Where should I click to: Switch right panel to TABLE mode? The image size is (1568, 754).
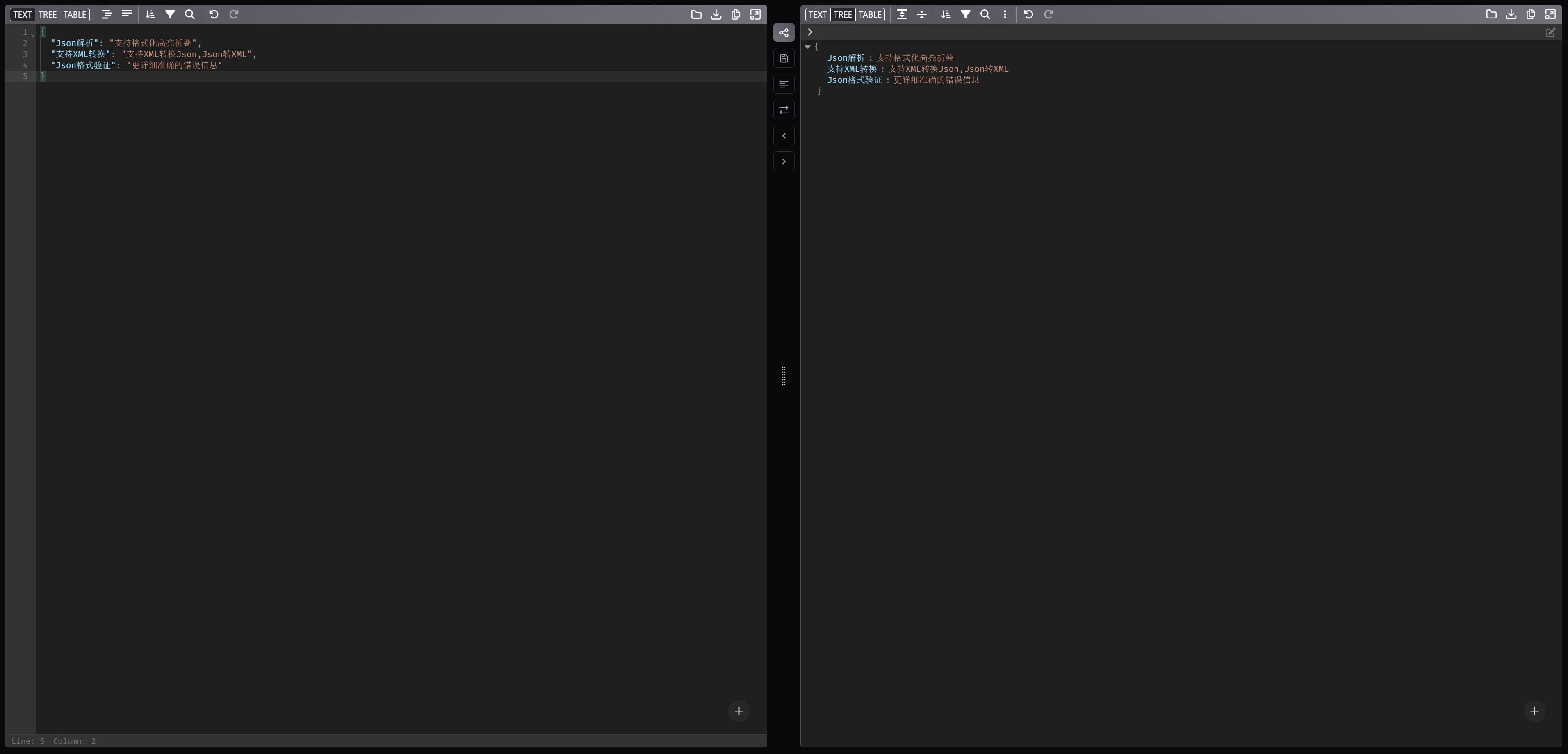(870, 15)
